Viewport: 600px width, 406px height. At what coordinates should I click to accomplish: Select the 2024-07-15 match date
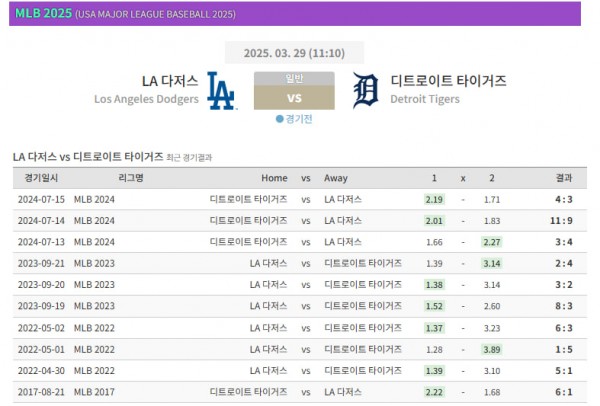point(40,200)
